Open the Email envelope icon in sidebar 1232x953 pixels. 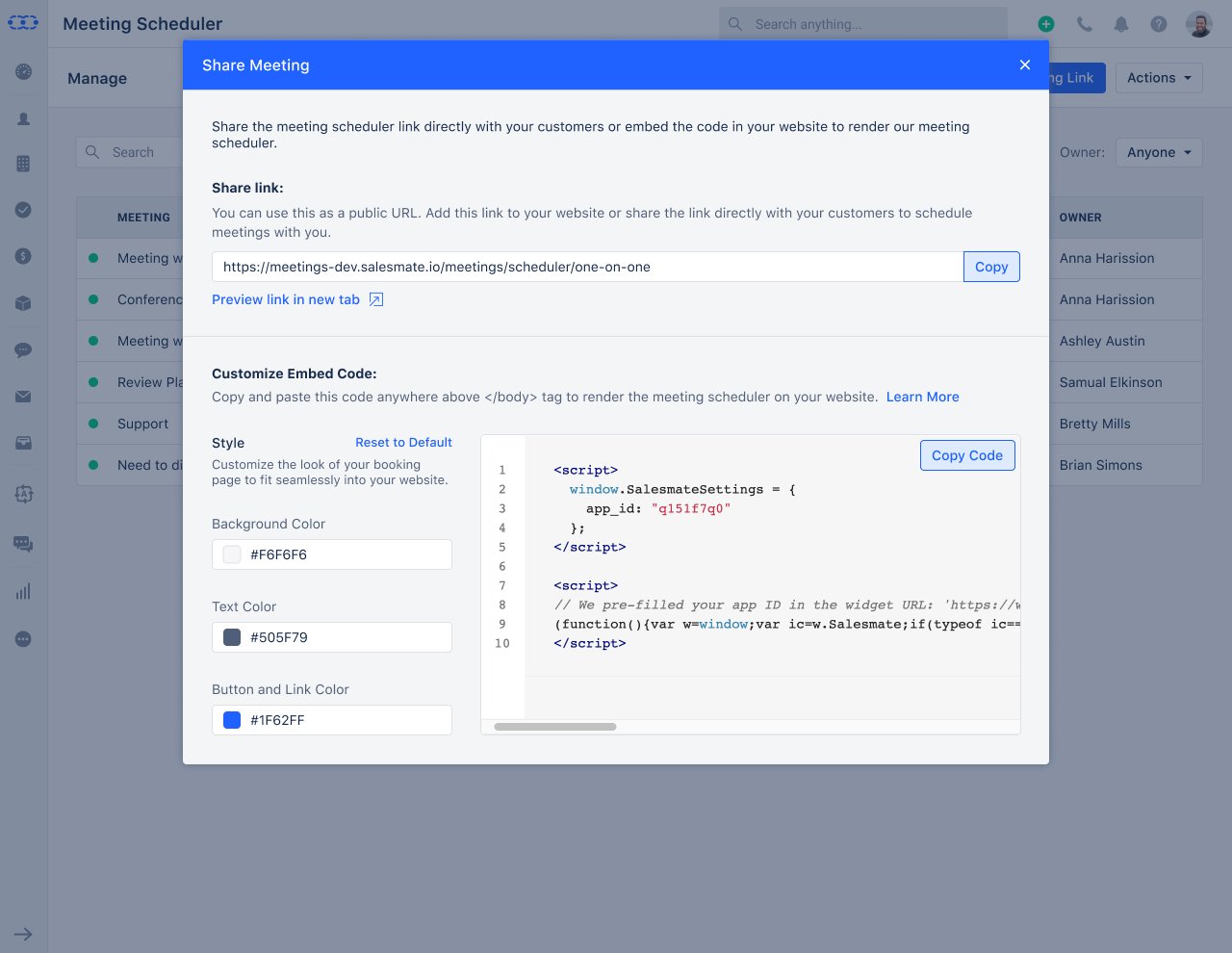pyautogui.click(x=24, y=397)
